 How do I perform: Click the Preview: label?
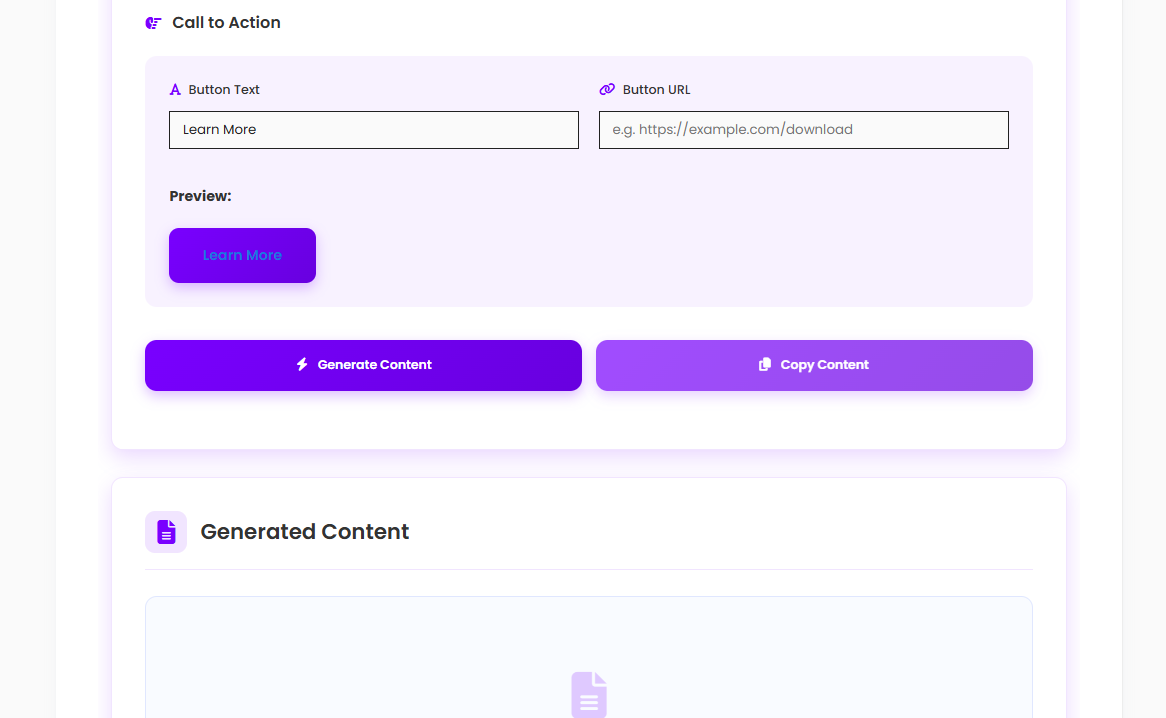coord(200,196)
